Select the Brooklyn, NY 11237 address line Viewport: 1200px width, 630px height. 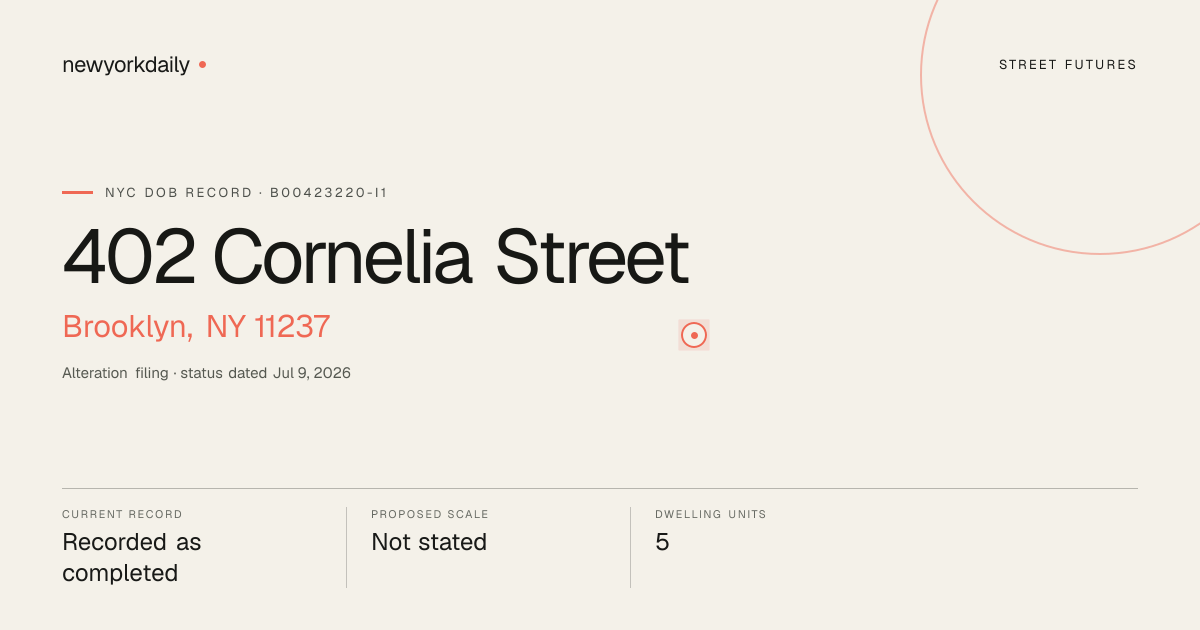[196, 327]
